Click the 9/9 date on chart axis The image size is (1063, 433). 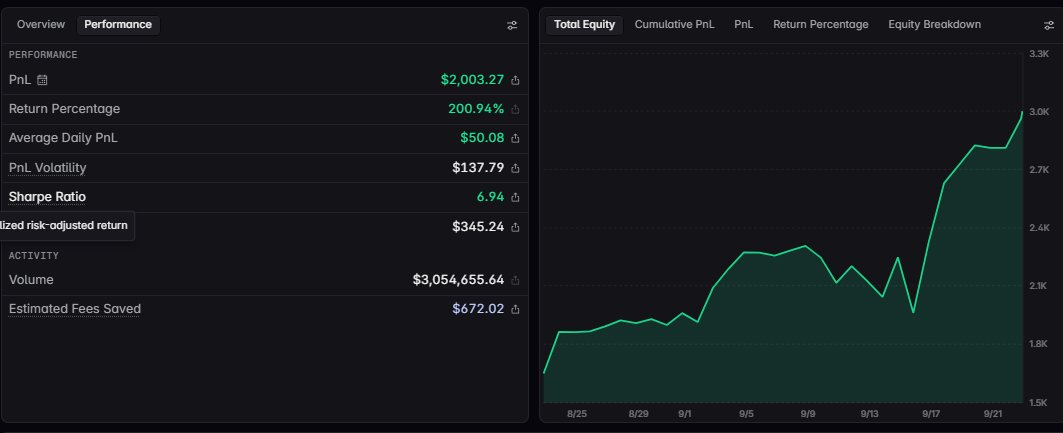pyautogui.click(x=807, y=413)
